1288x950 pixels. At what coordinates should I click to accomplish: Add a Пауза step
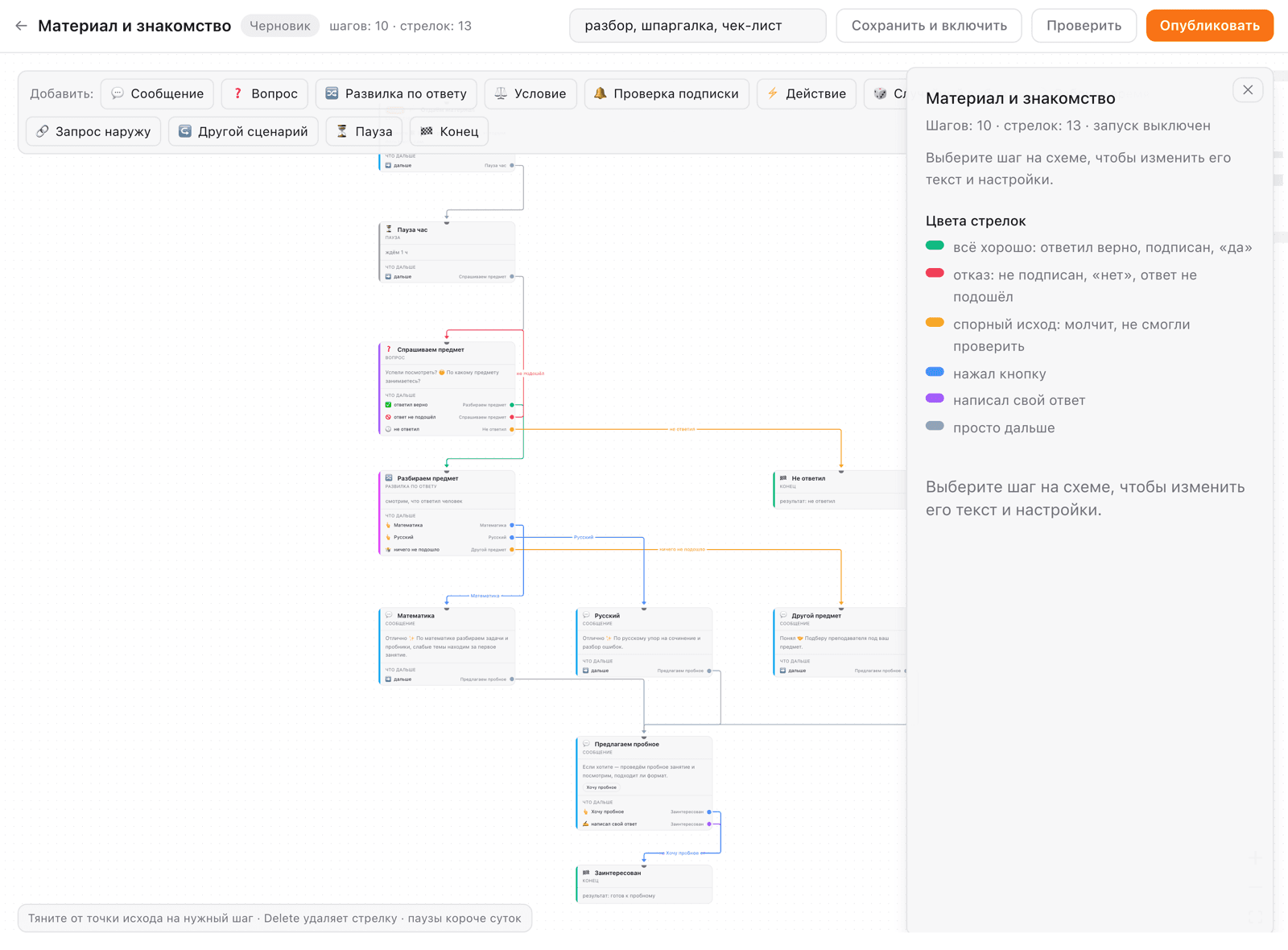[364, 131]
